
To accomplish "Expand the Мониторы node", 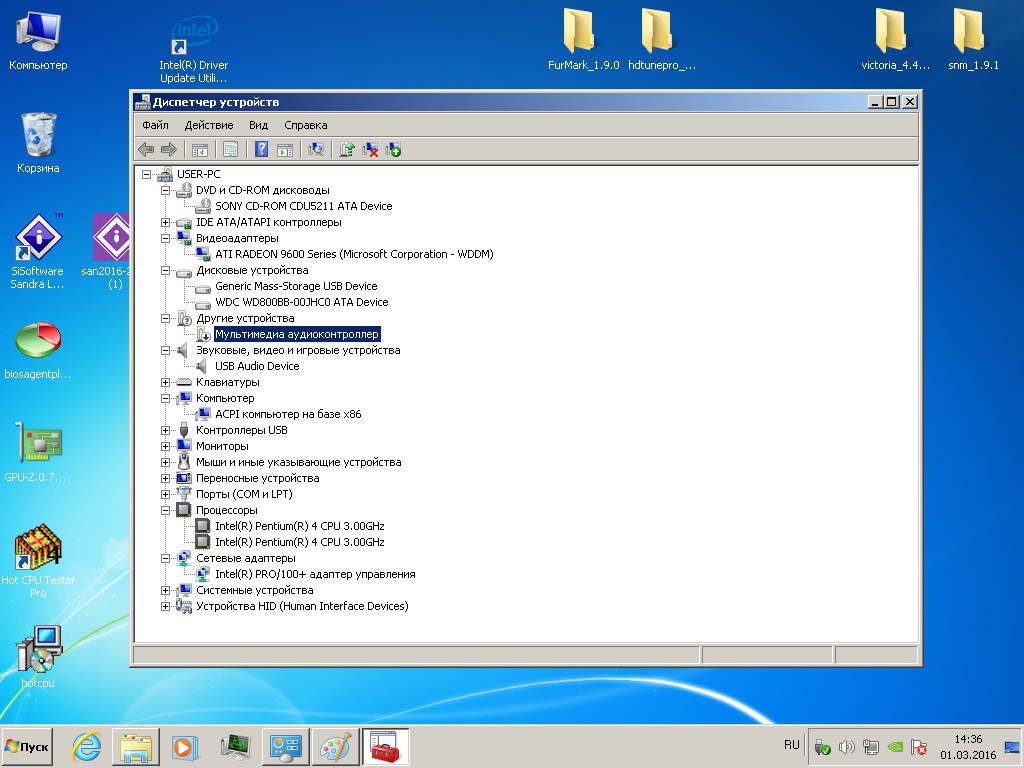I will coord(166,447).
